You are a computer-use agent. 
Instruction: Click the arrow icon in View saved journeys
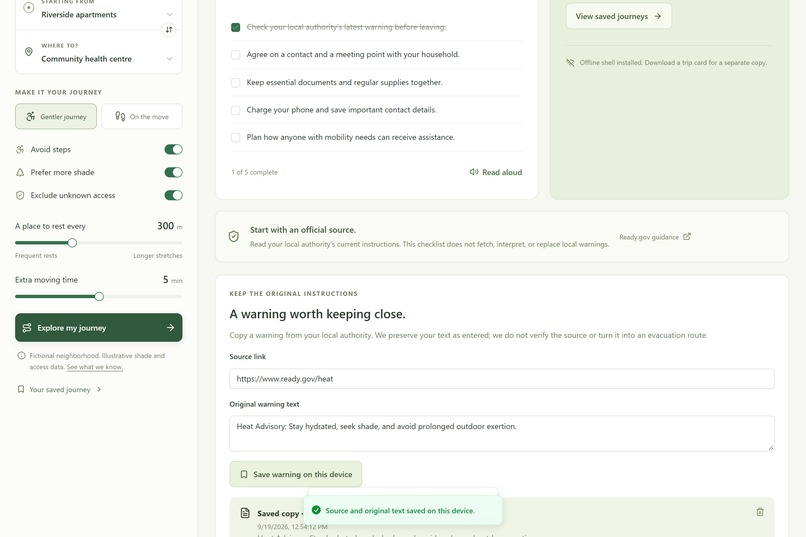(x=657, y=16)
